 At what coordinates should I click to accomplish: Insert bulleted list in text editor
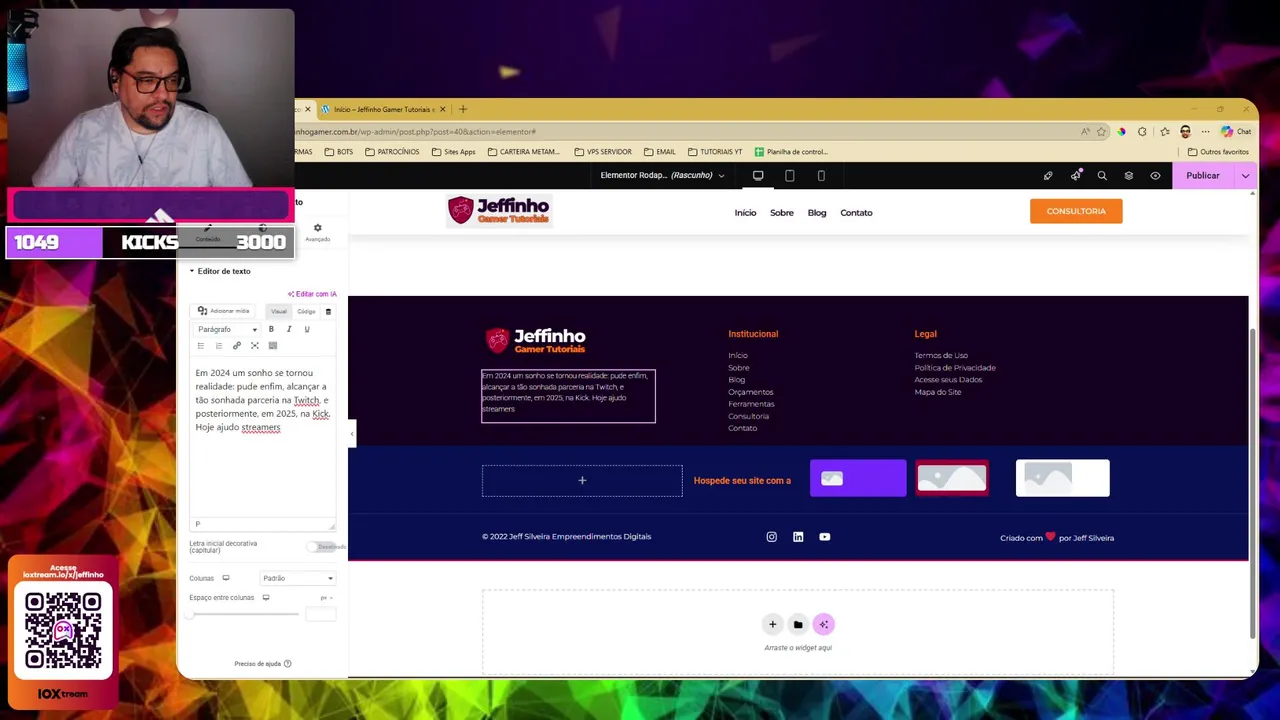(x=201, y=346)
